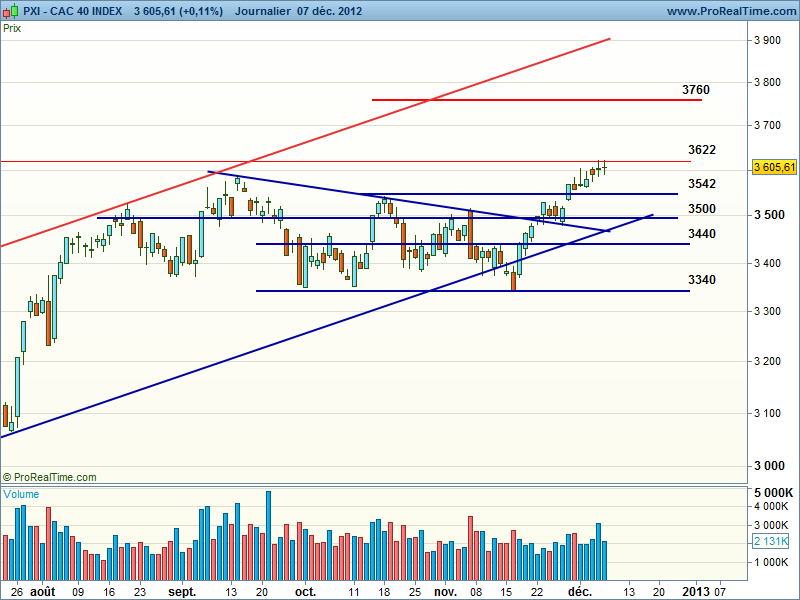This screenshot has width=800, height=600.
Task: Click the 2 131K volume value tag
Action: (774, 541)
